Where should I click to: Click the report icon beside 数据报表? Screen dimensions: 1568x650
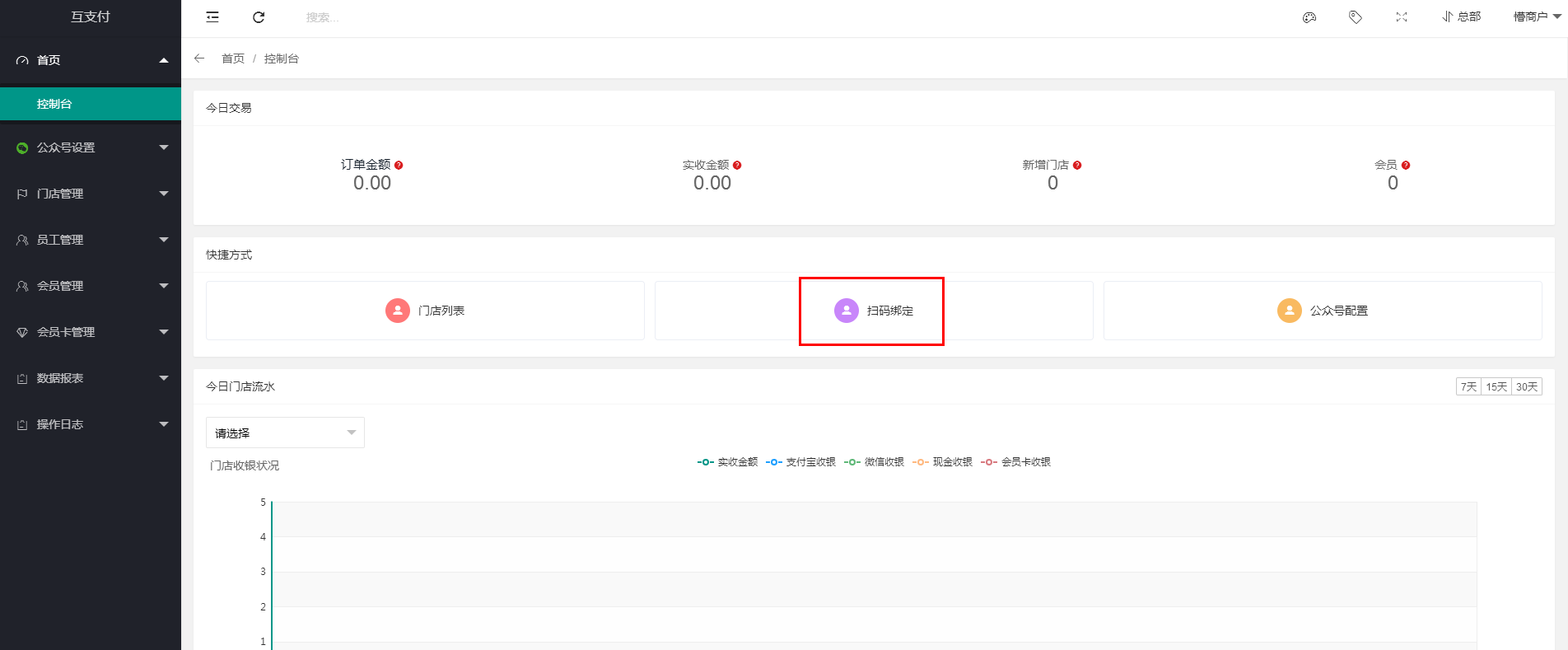click(x=22, y=378)
